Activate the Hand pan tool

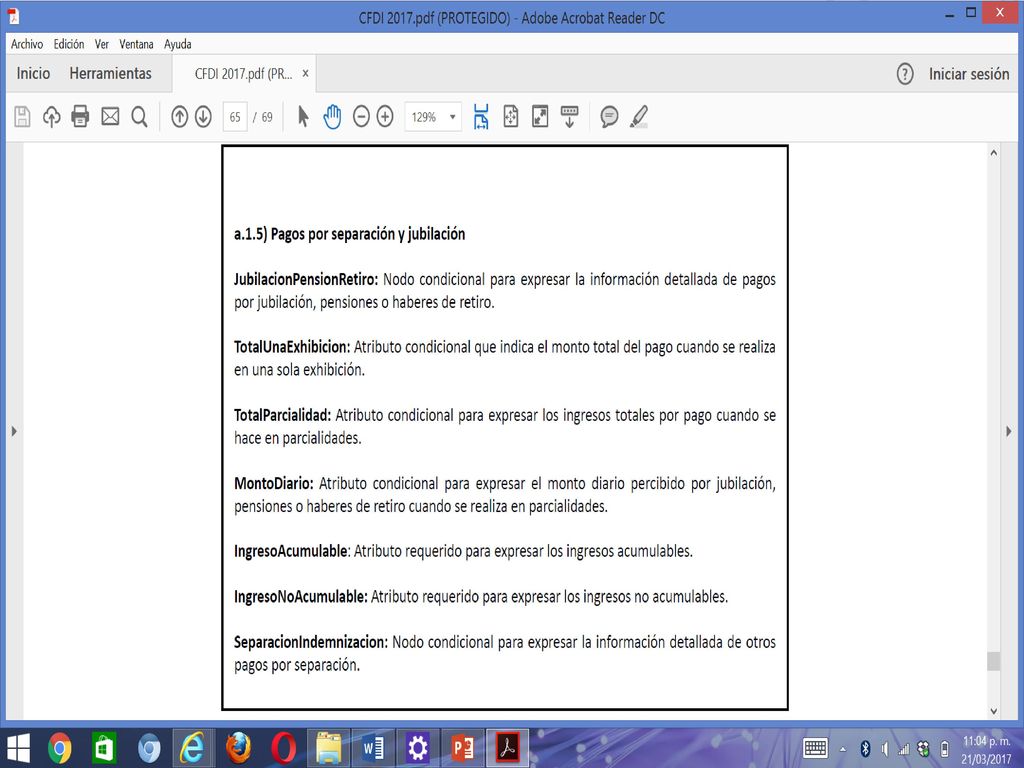(332, 117)
